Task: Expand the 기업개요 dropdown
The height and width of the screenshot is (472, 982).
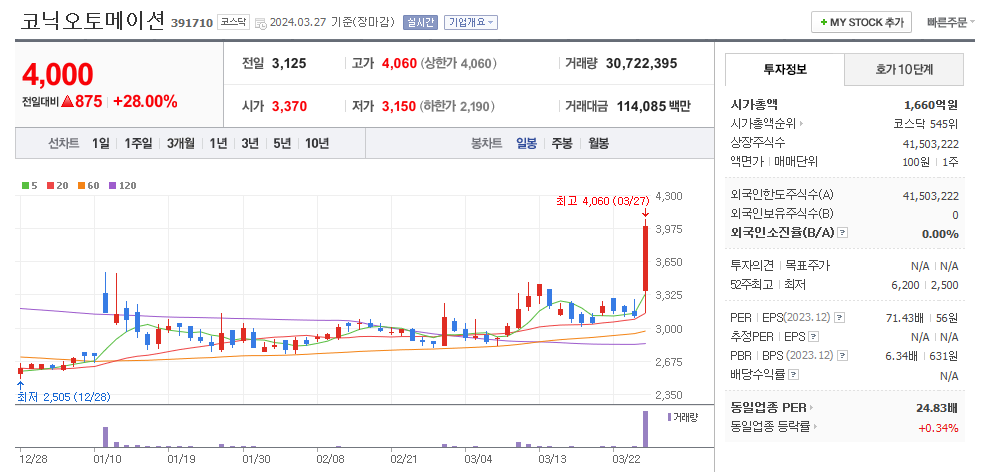Action: [x=471, y=23]
